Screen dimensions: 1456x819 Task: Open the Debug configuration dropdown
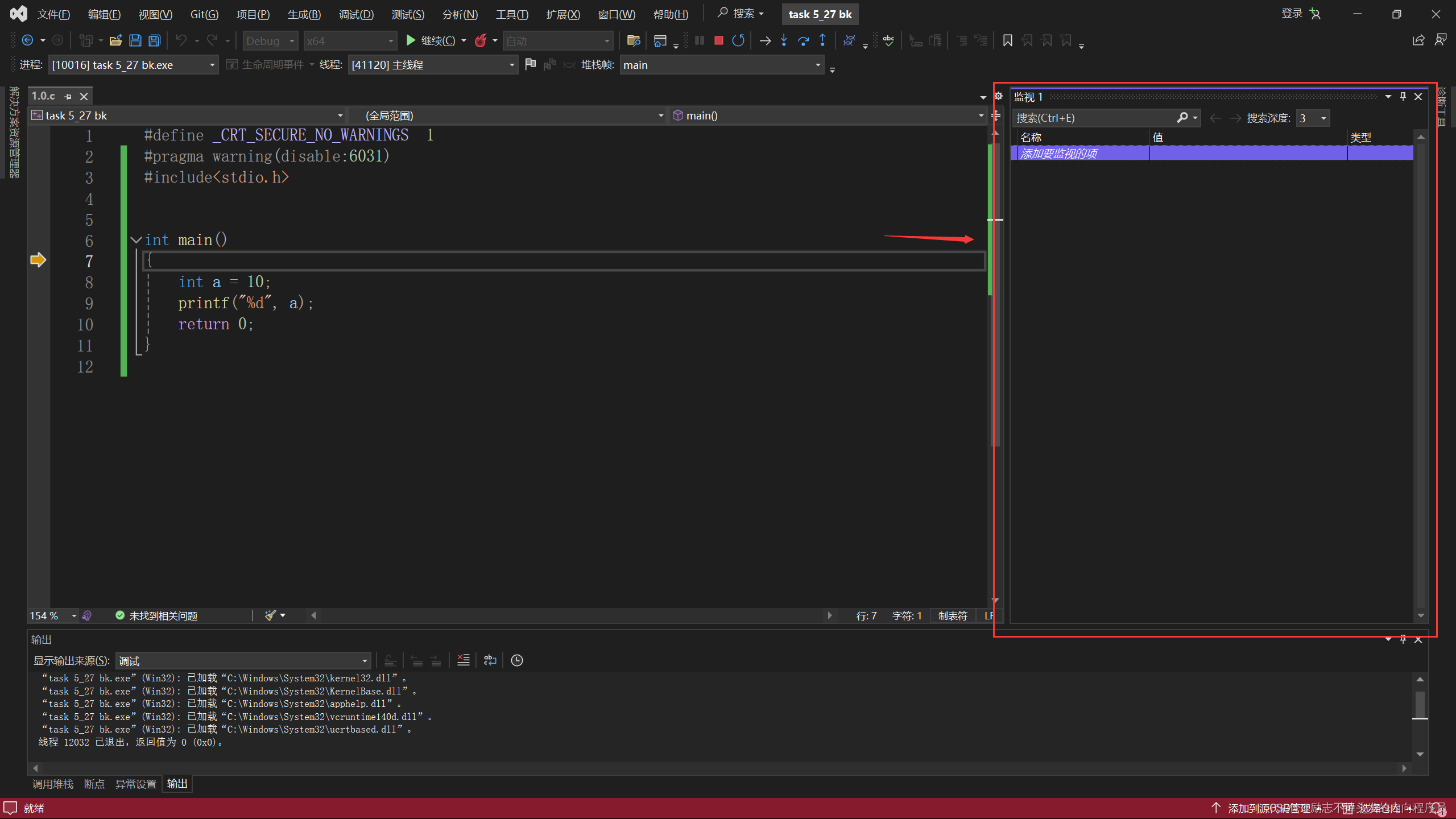pos(271,41)
